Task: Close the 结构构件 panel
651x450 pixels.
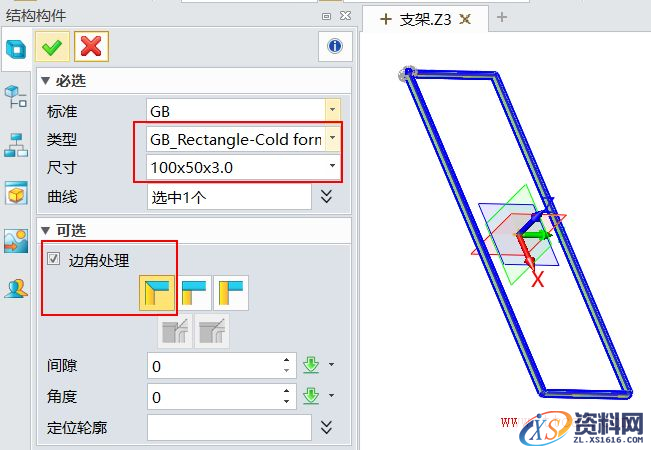Action: (345, 16)
